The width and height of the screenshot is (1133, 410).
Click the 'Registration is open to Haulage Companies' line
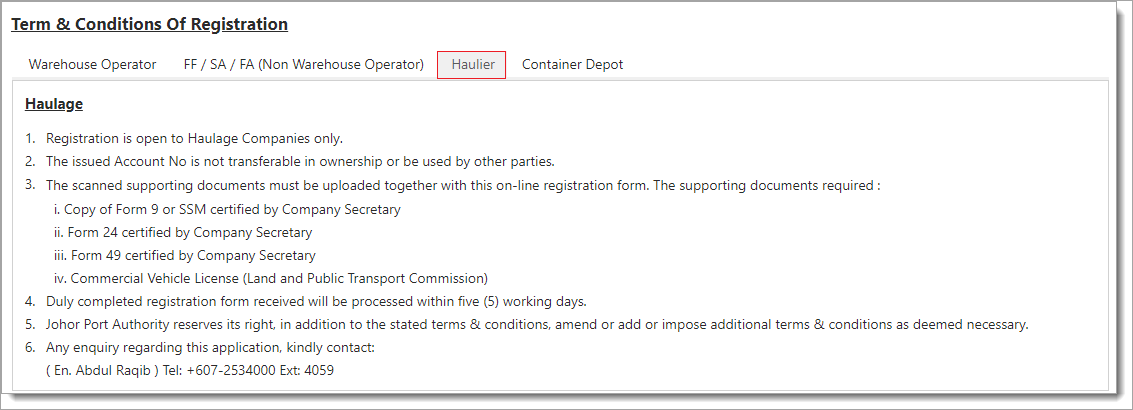click(194, 139)
